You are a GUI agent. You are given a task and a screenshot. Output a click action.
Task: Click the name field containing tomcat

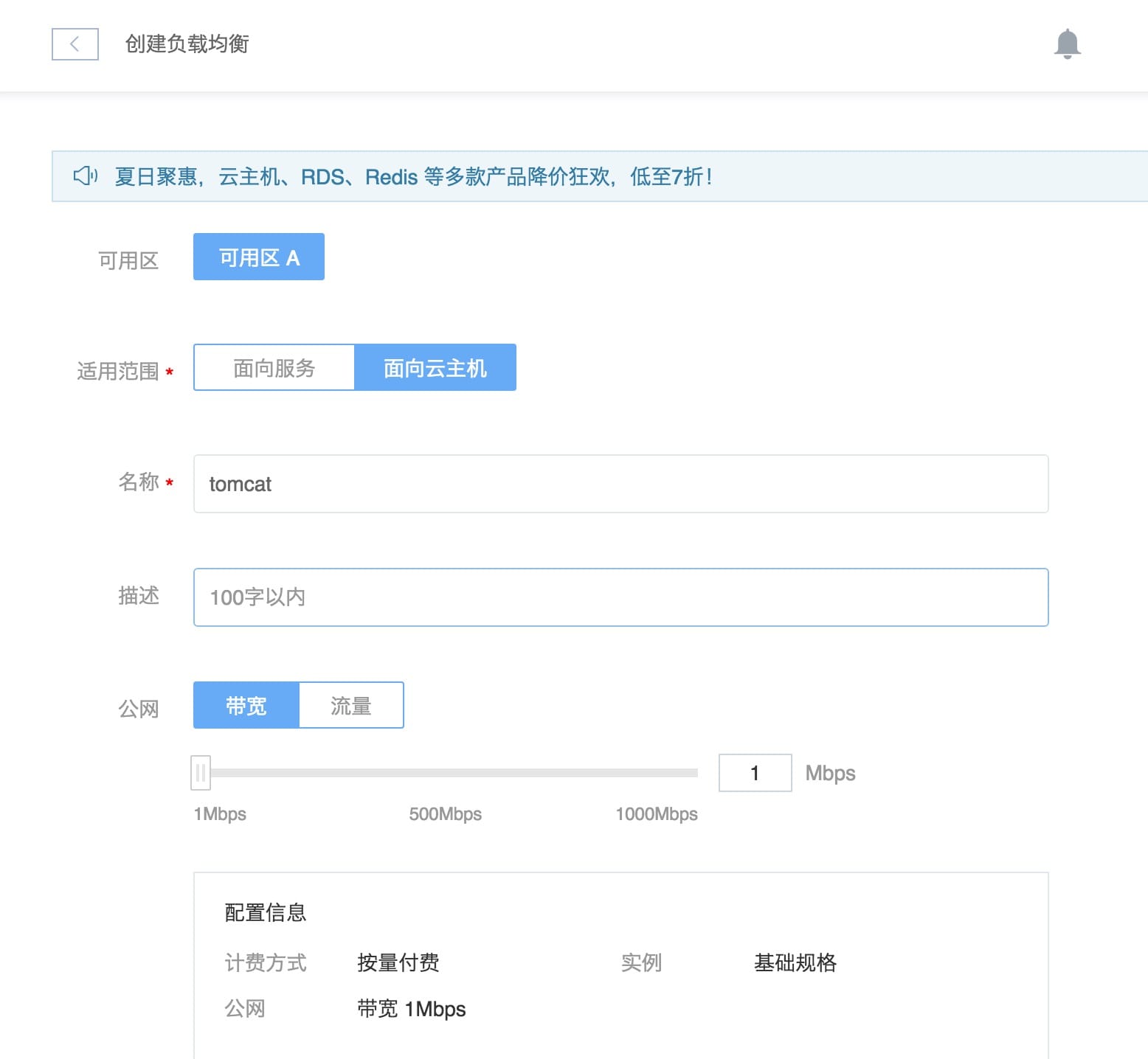[620, 484]
